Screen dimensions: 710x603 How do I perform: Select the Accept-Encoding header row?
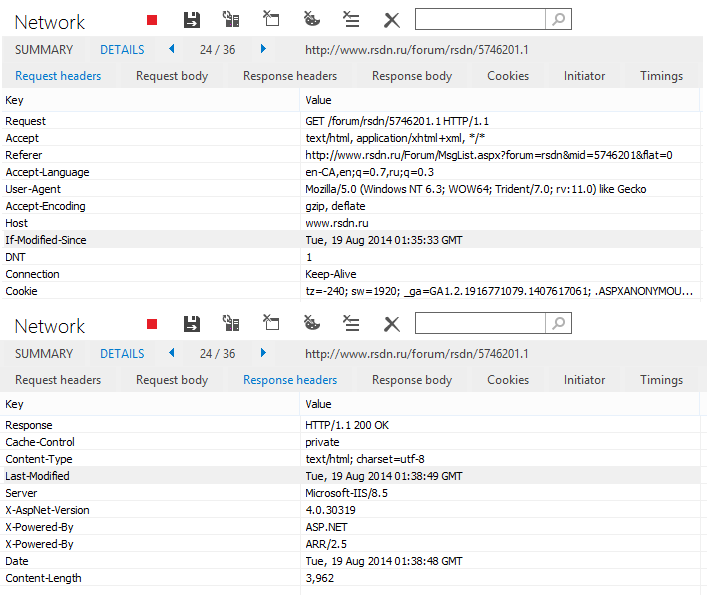coord(351,206)
